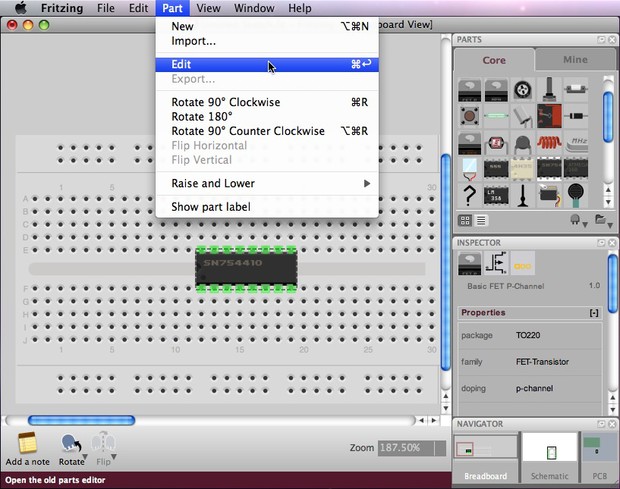This screenshot has width=620, height=489.
Task: Select the LM358 chip part
Action: coord(496,196)
